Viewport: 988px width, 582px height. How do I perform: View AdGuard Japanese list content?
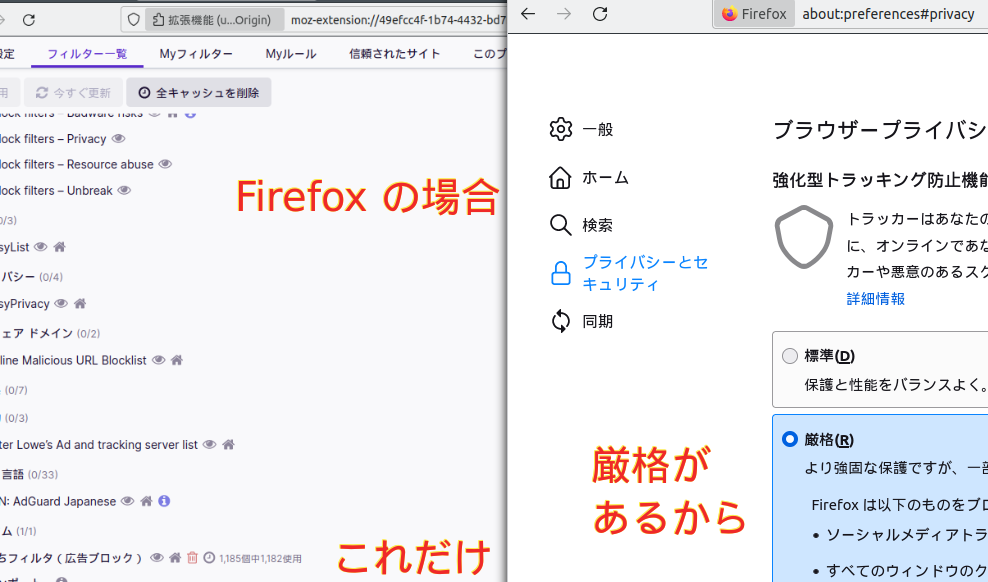[127, 501]
